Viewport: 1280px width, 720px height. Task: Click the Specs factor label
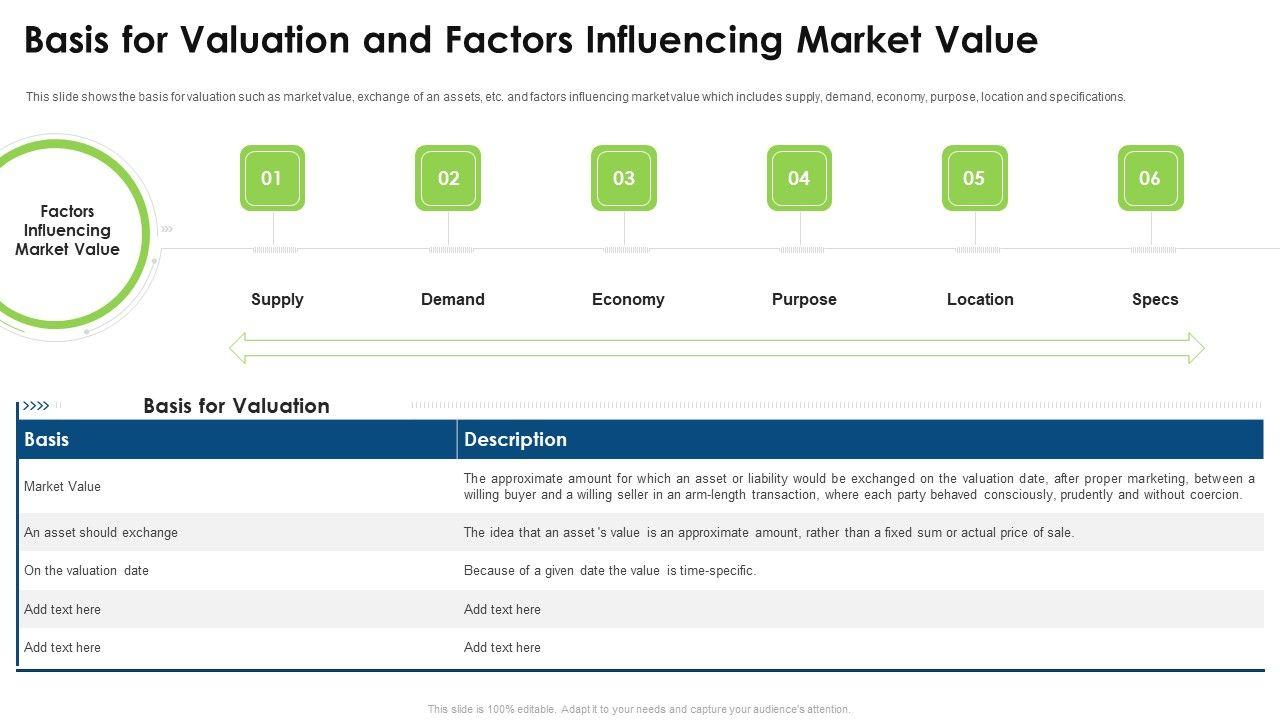point(1155,299)
